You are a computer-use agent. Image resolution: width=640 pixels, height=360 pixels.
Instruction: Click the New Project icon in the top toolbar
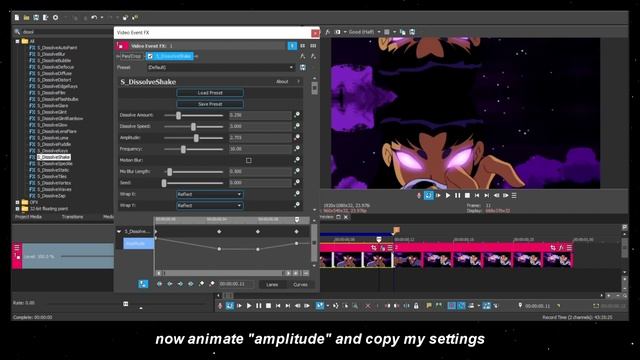pyautogui.click(x=17, y=18)
